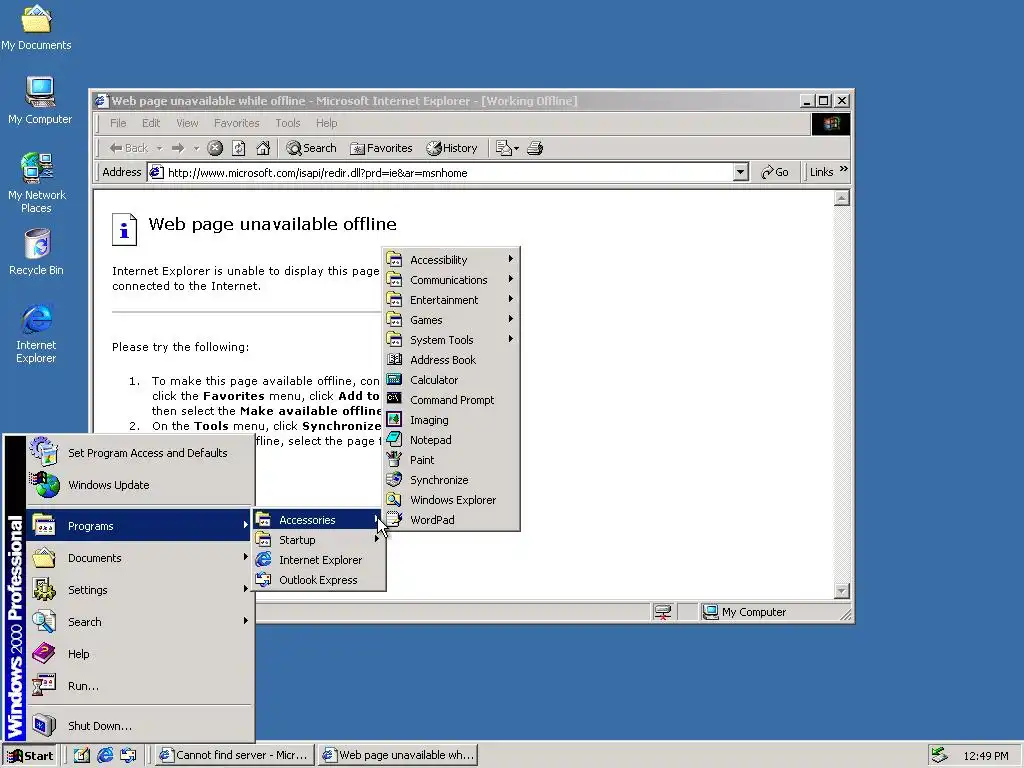Click the Back toolbar button in IE
Viewport: 1024px width, 768px height.
pos(129,148)
